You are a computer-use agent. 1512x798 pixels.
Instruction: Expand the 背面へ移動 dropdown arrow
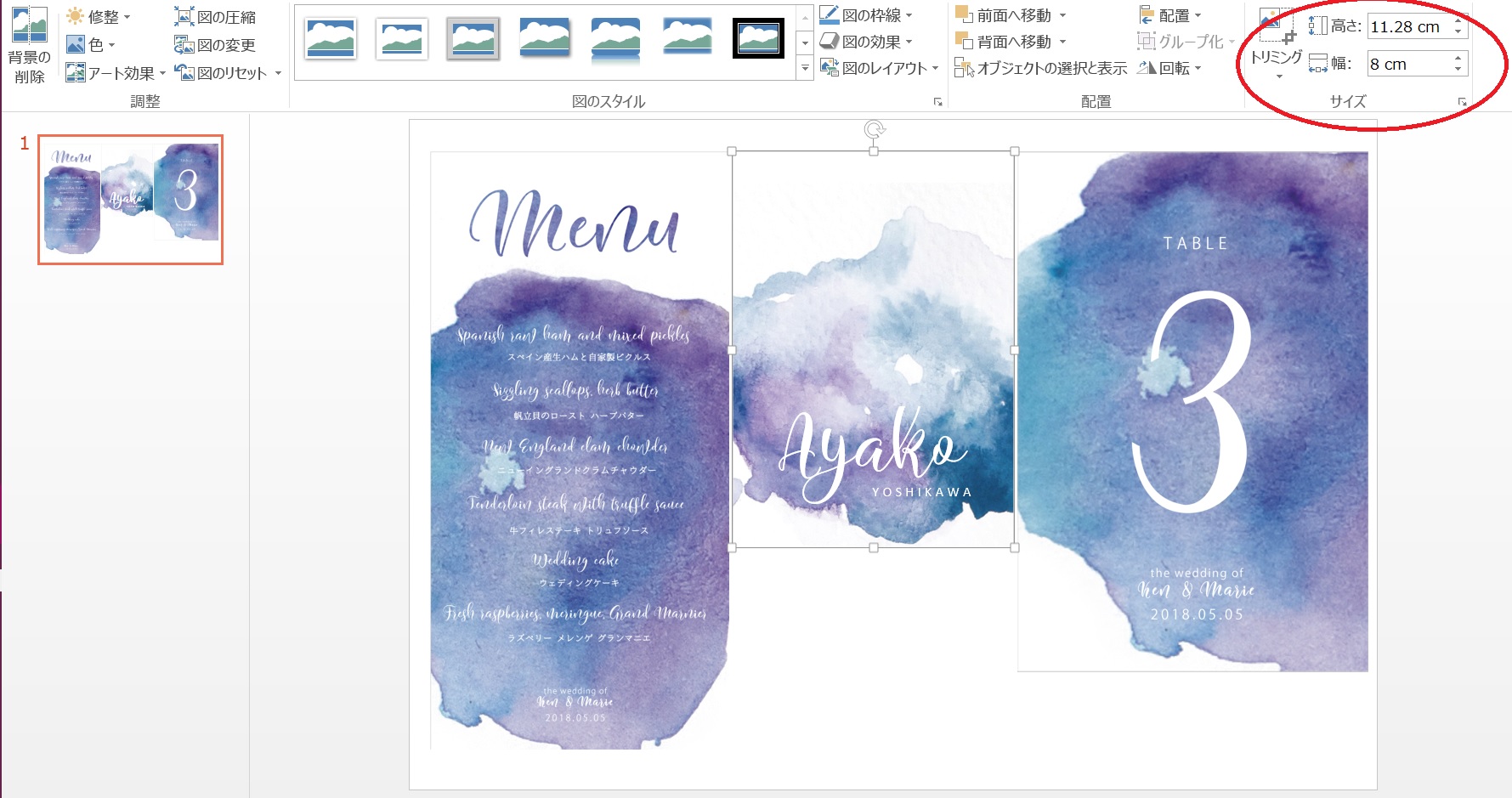coord(1062,41)
